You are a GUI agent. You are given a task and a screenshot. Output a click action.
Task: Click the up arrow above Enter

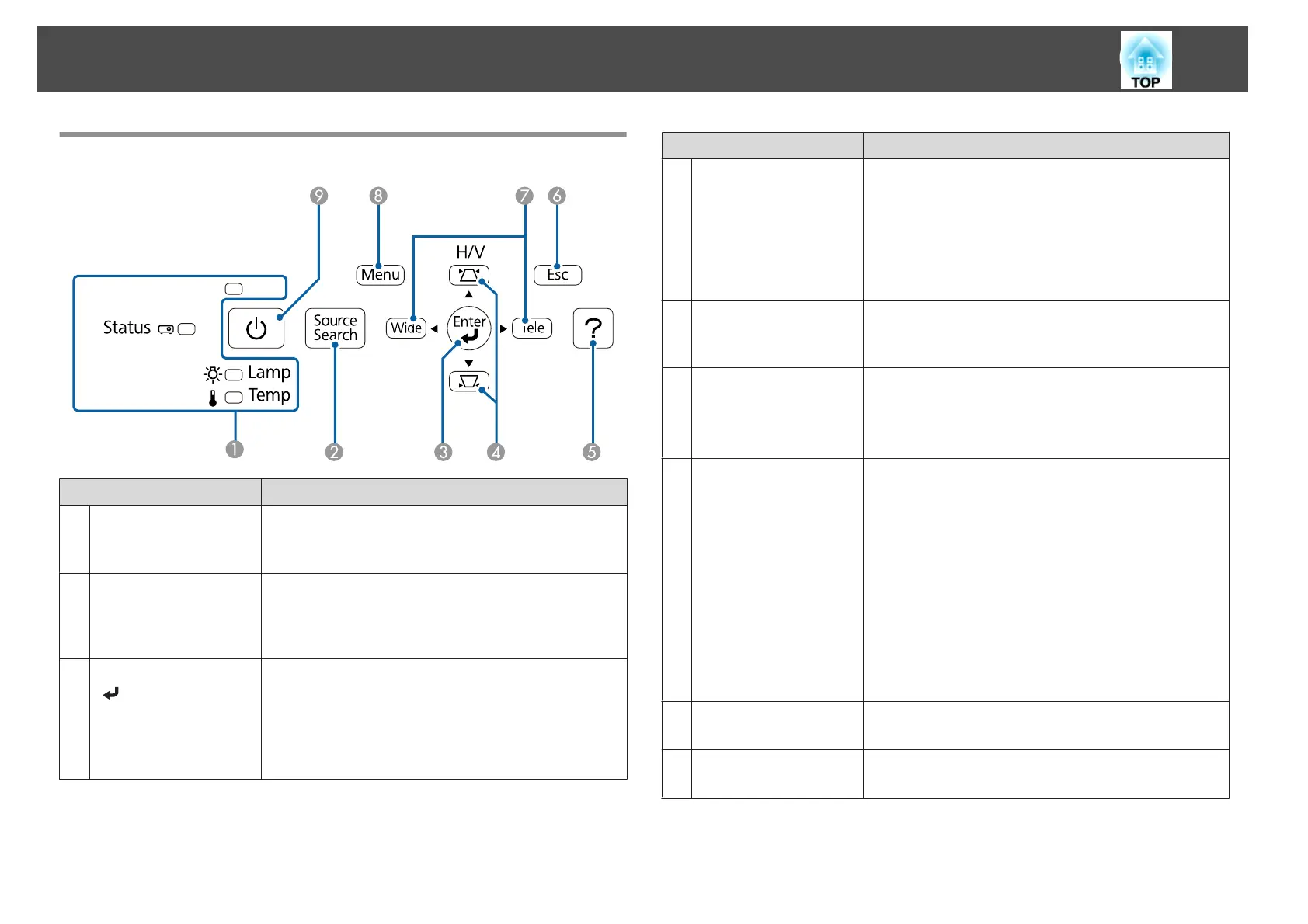pos(469,294)
